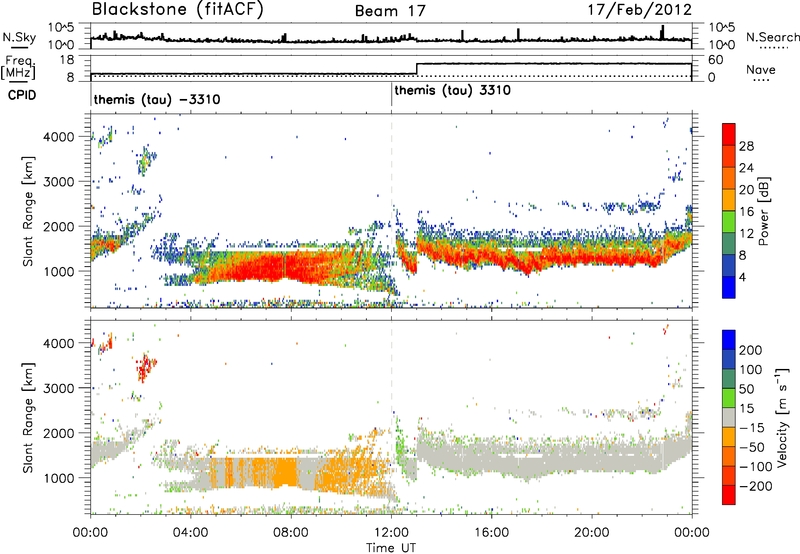Viewport: 800px width, 554px height.
Task: Click the '1000' tick of the power panel
Action: (59, 271)
